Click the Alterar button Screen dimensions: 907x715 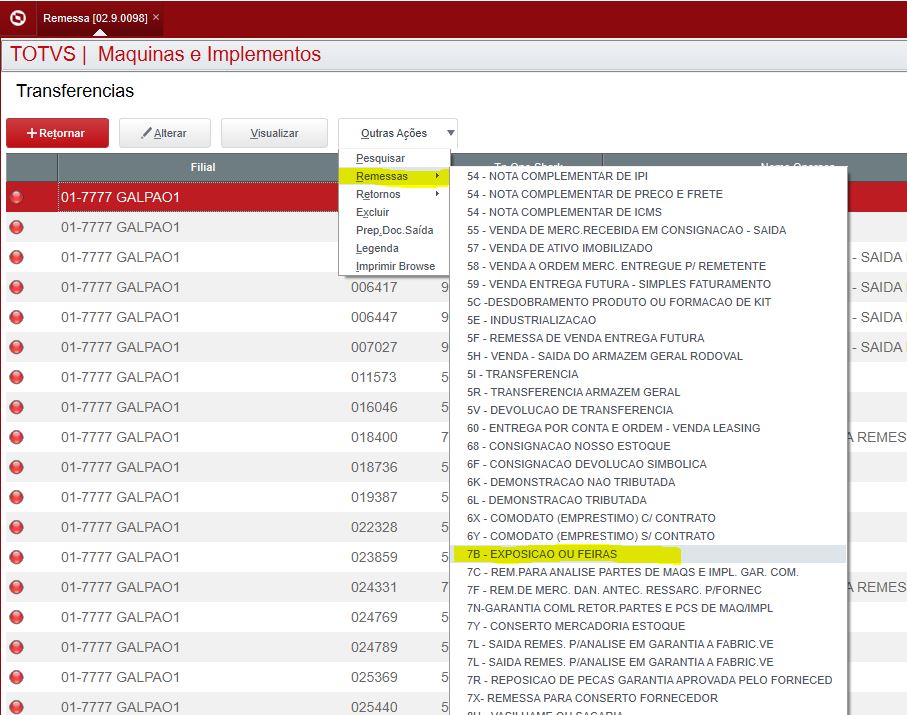165,133
